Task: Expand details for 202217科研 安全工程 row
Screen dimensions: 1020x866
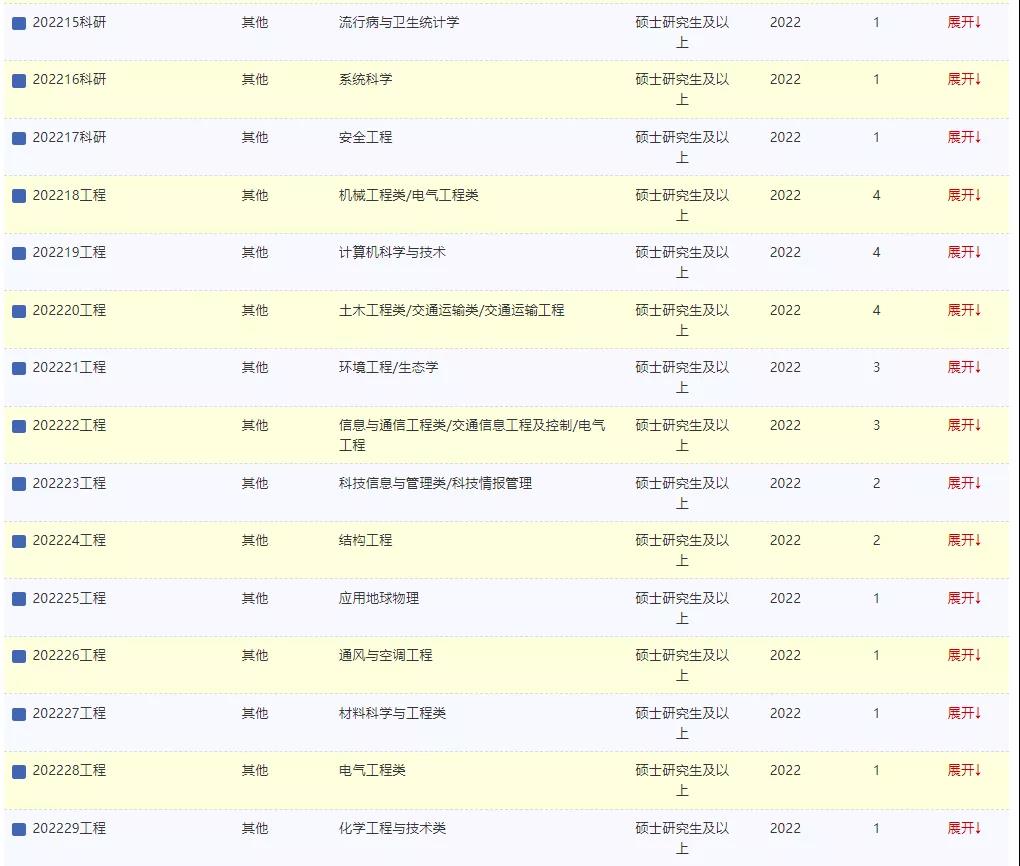Action: (x=964, y=137)
